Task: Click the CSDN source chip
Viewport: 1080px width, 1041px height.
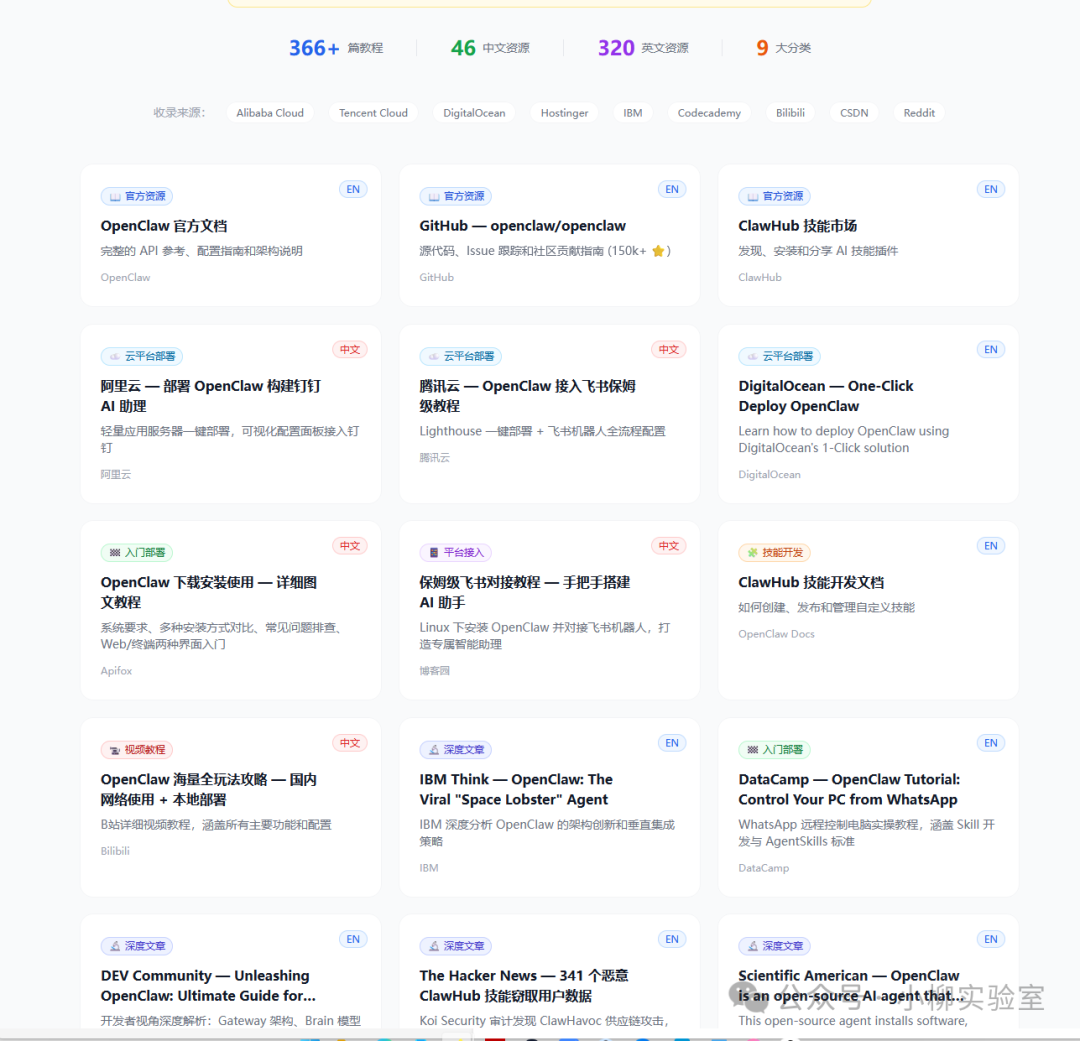Action: pyautogui.click(x=854, y=113)
